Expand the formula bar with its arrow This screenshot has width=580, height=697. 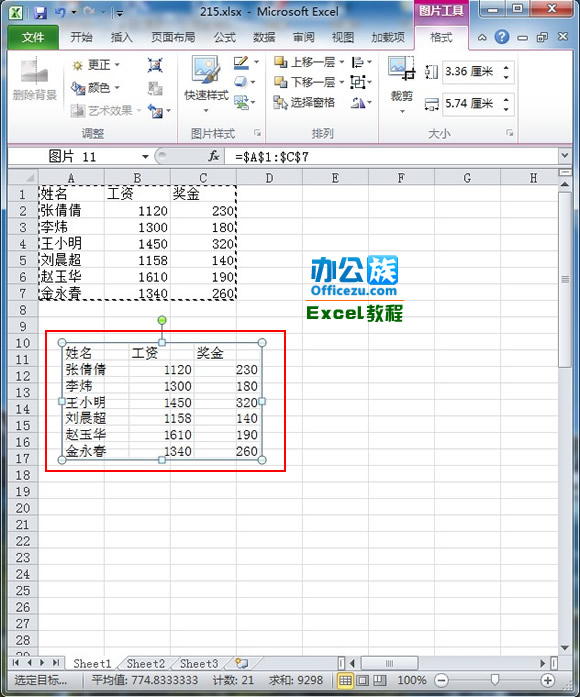tap(564, 156)
